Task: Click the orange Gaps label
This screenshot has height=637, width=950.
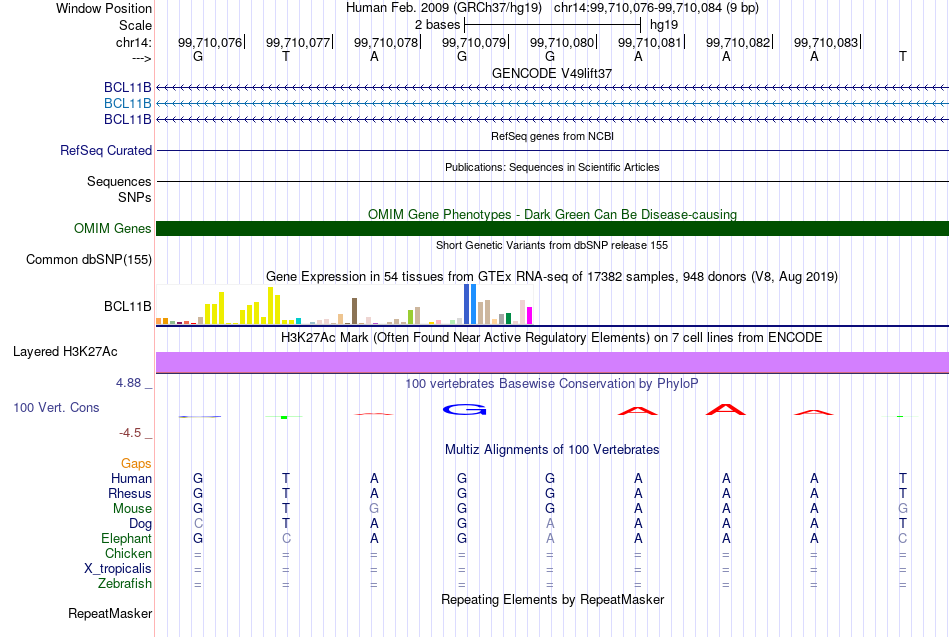Action: pyautogui.click(x=136, y=464)
